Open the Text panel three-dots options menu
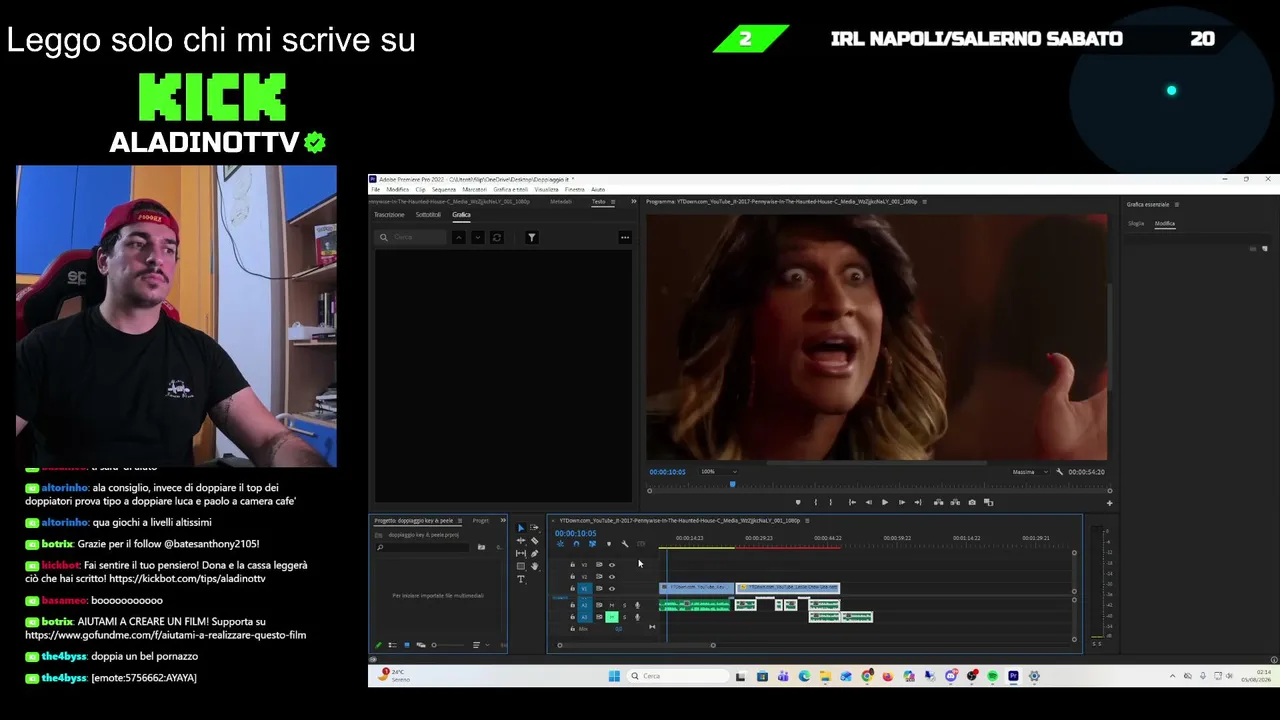The width and height of the screenshot is (1280, 720). click(x=625, y=238)
